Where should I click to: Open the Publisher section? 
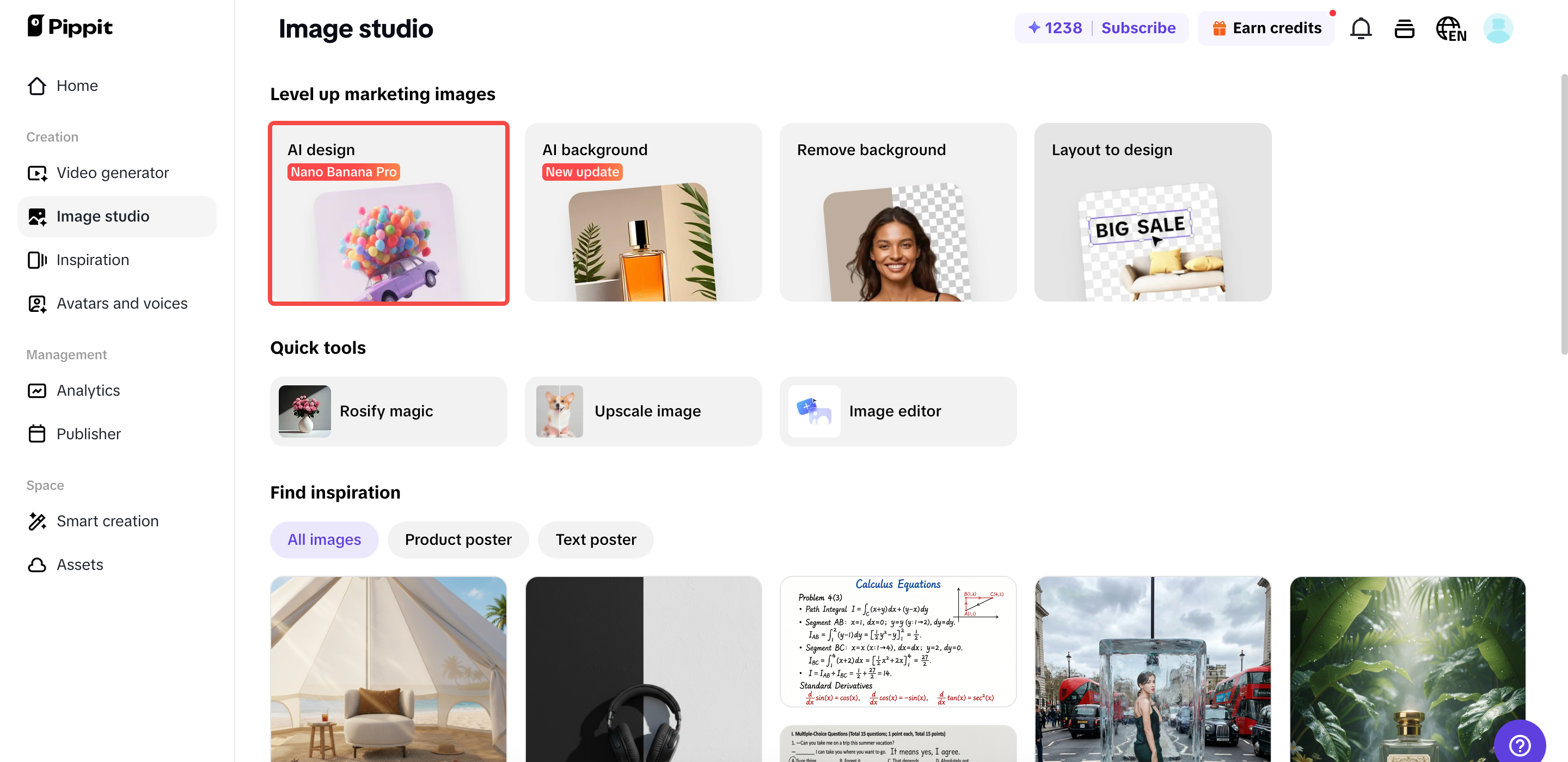[x=89, y=433]
